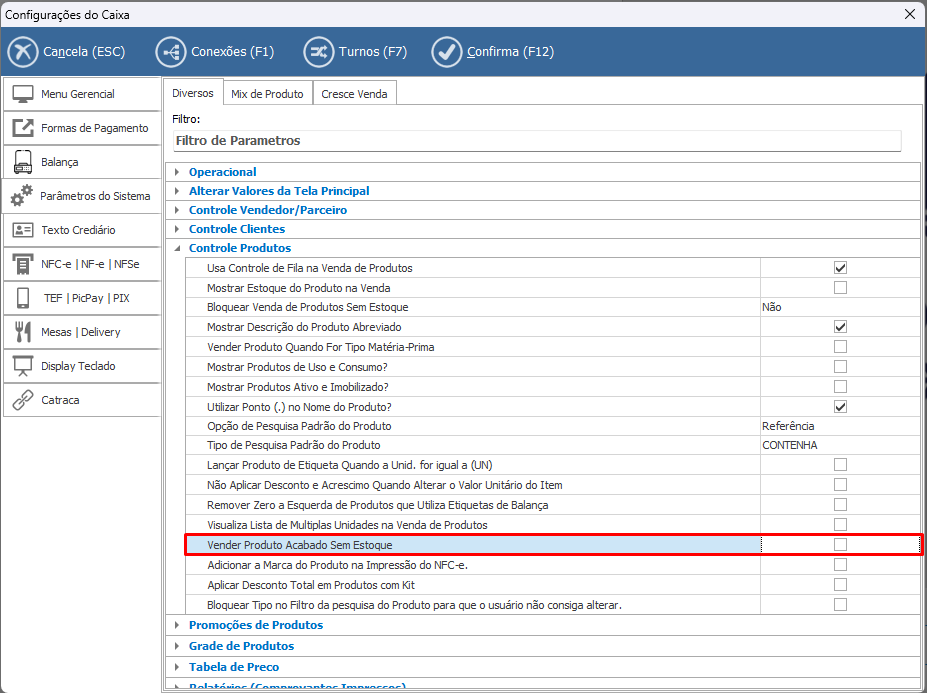Viewport: 927px width, 693px height.
Task: Open the Cresce Venda tab
Action: (x=355, y=94)
